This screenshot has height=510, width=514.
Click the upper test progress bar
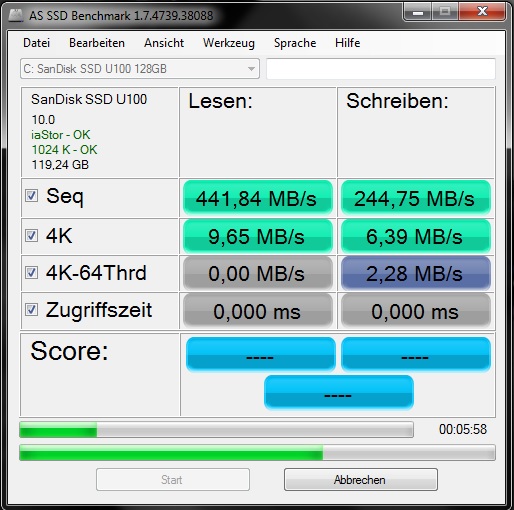tap(216, 429)
